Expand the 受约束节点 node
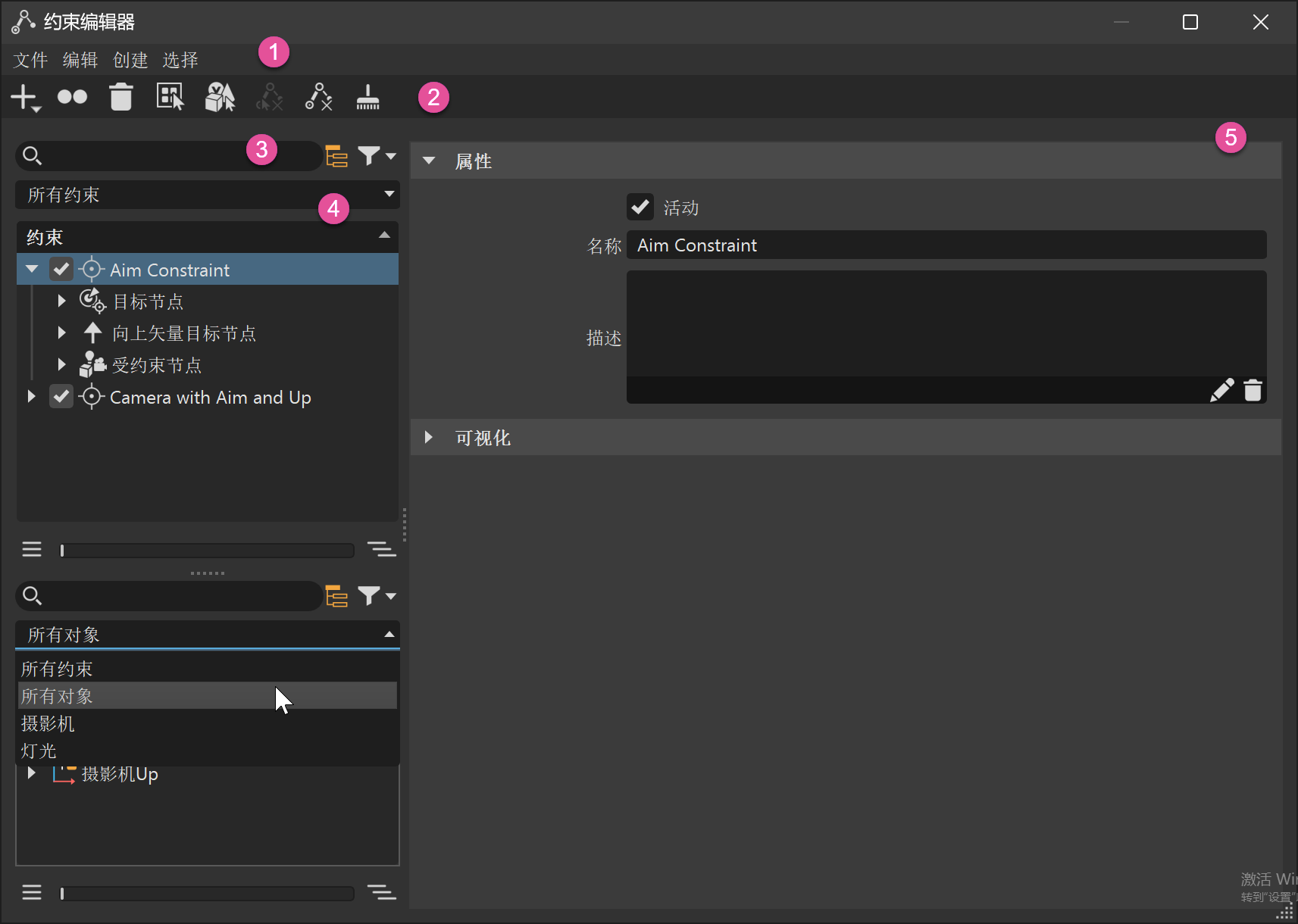The width and height of the screenshot is (1298, 924). (62, 364)
